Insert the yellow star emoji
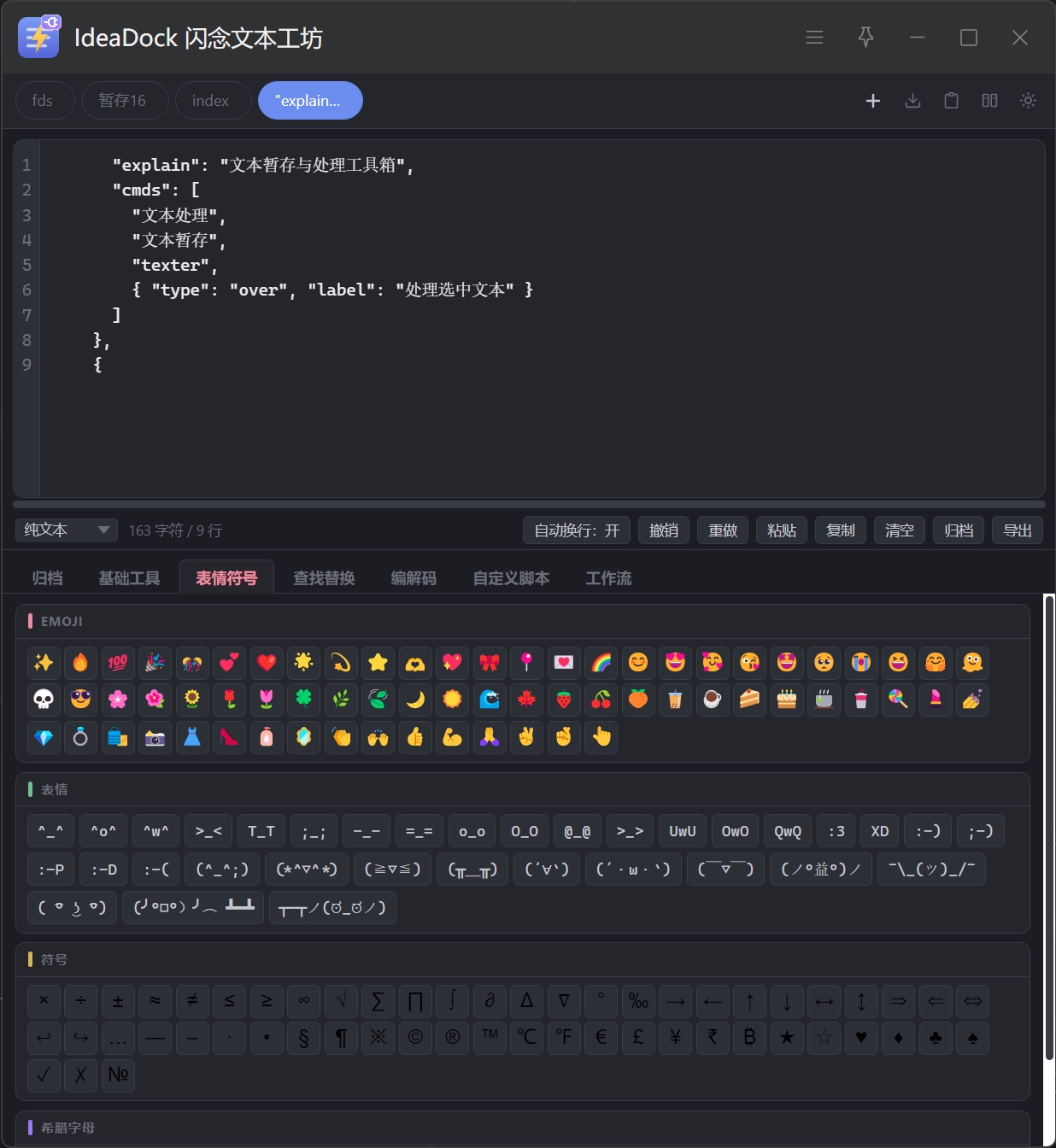This screenshot has width=1056, height=1148. (378, 662)
